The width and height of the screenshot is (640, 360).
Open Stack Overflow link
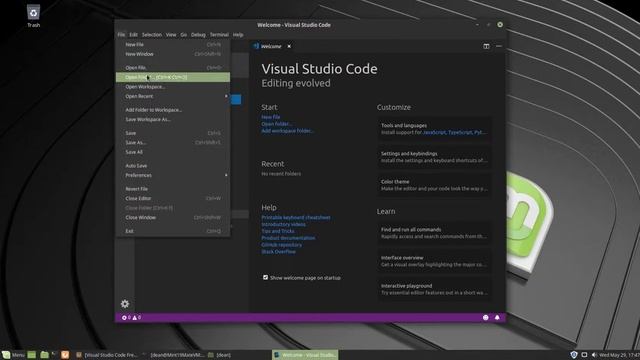tap(278, 252)
